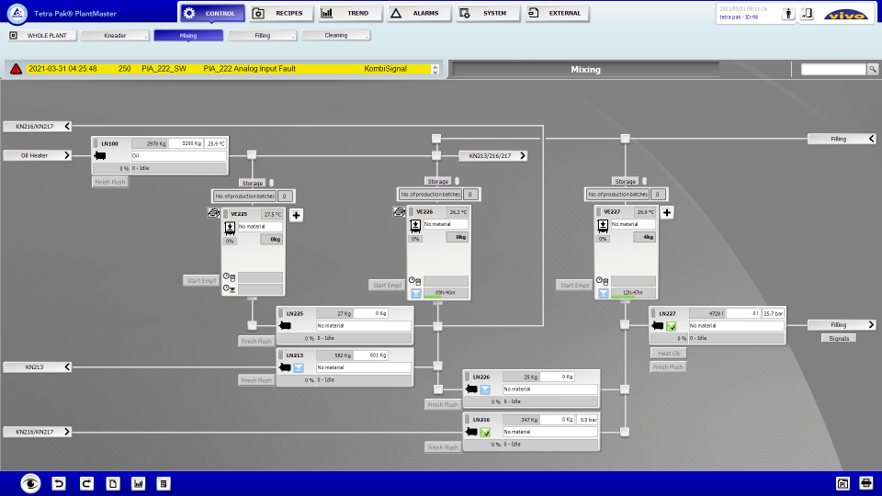Viewport: 882px width, 496px height.
Task: Click the agitator icon left of VE226
Action: [400, 212]
